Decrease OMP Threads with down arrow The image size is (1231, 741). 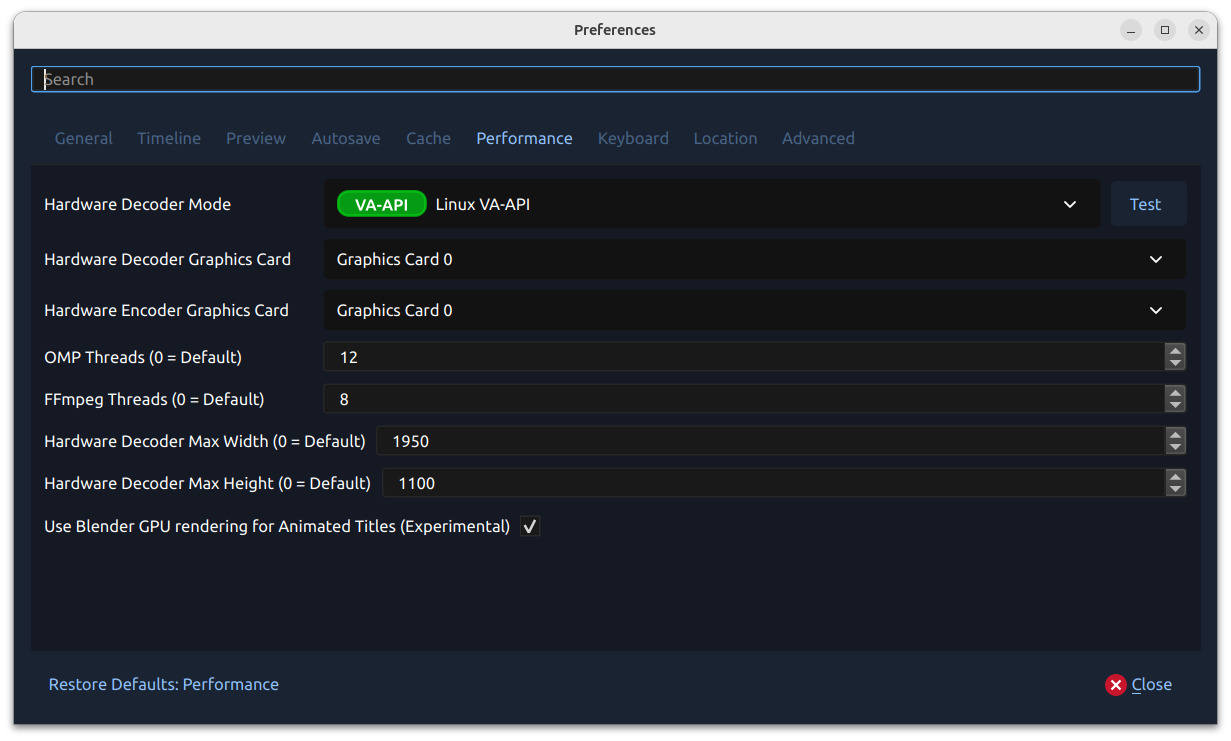(1176, 364)
